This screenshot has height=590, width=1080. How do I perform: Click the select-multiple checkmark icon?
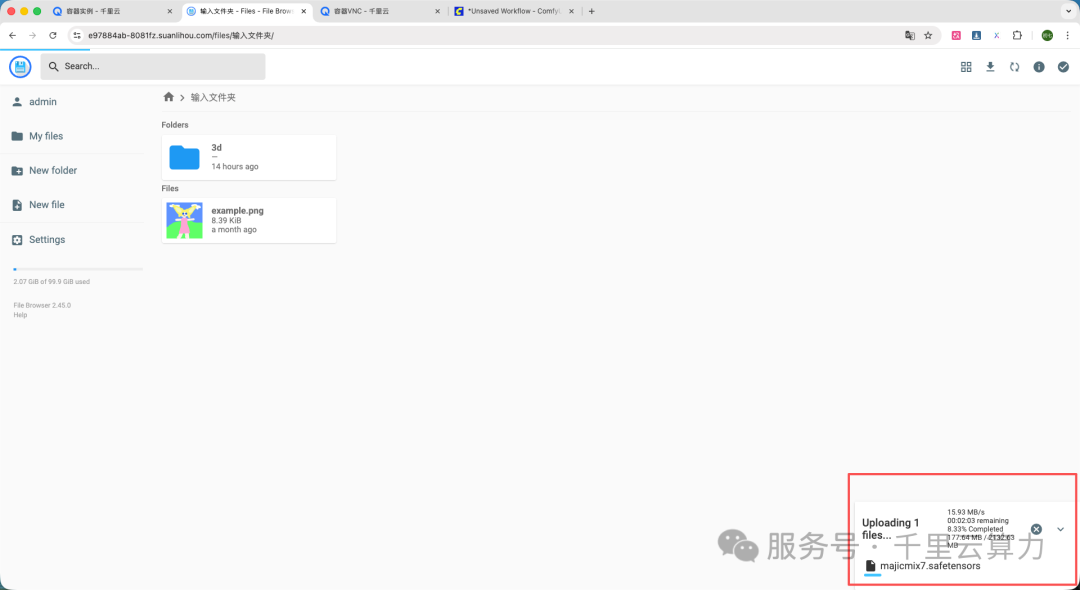click(1063, 67)
